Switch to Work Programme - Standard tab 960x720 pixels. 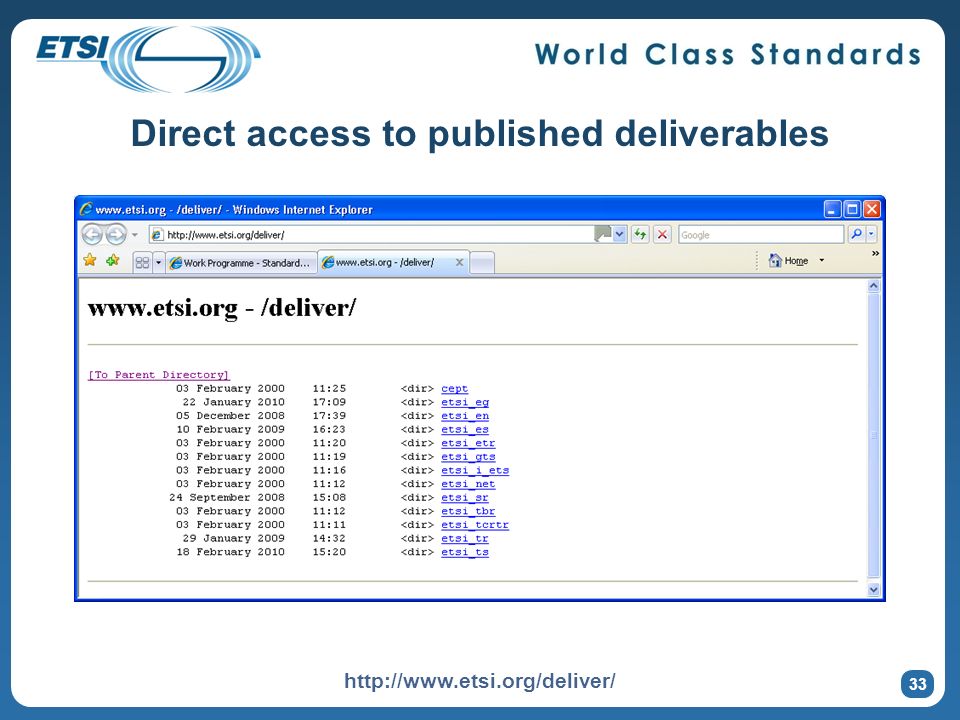click(x=241, y=263)
